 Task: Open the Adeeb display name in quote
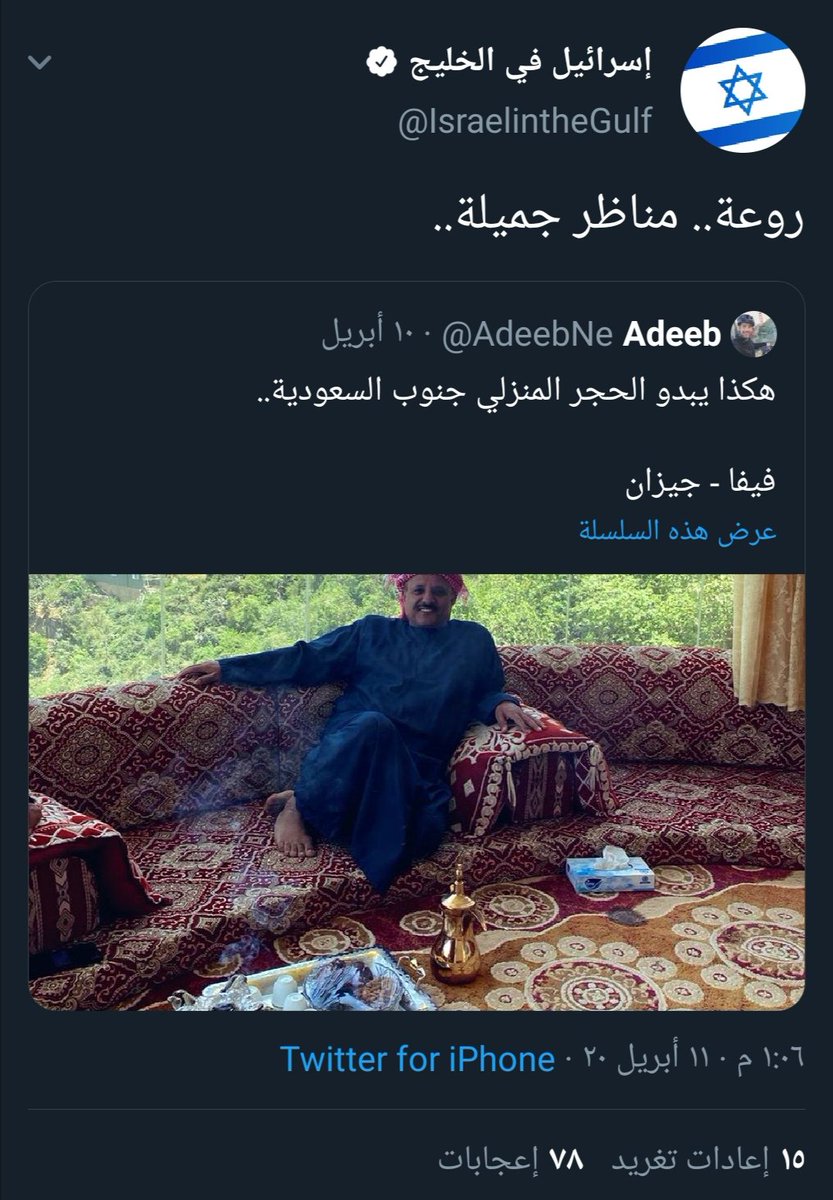pyautogui.click(x=671, y=335)
